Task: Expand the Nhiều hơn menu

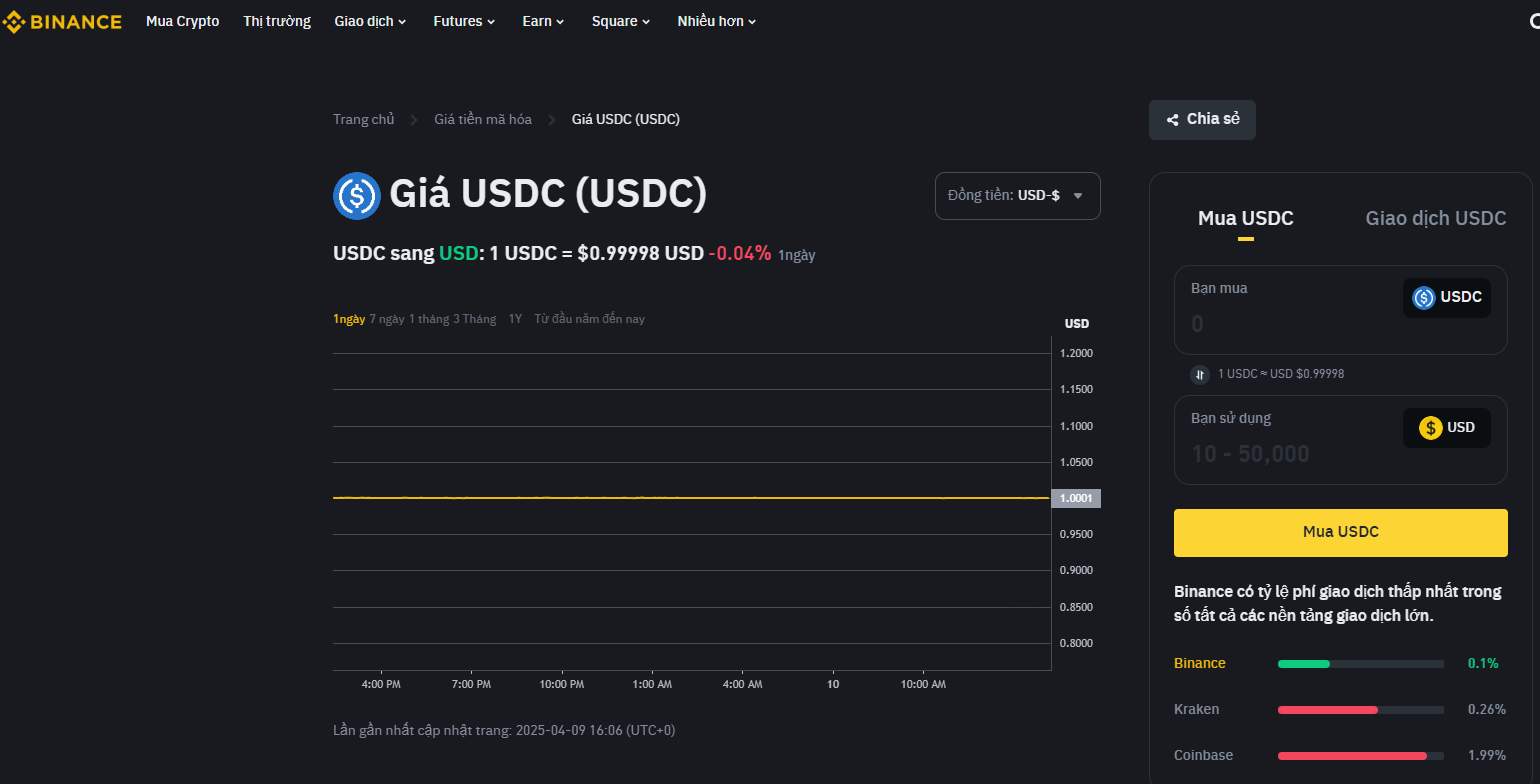Action: coord(717,21)
